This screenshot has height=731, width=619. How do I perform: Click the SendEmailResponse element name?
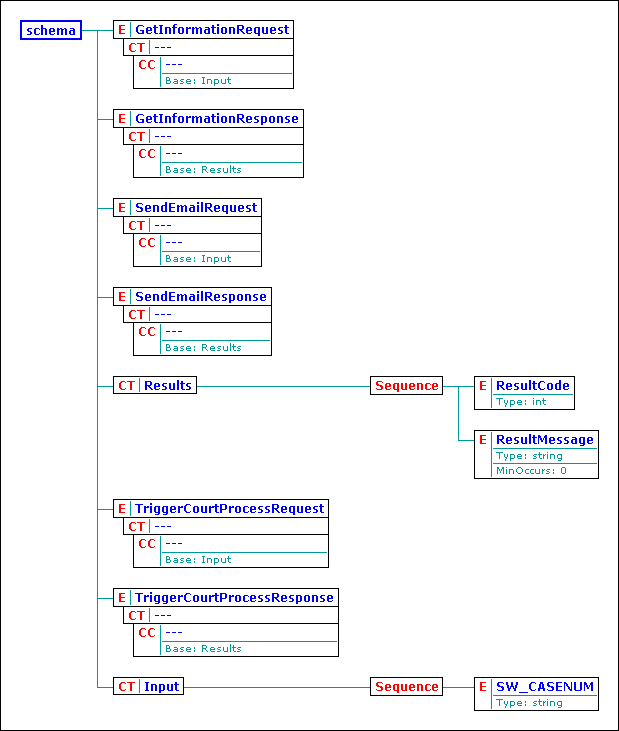(x=201, y=297)
